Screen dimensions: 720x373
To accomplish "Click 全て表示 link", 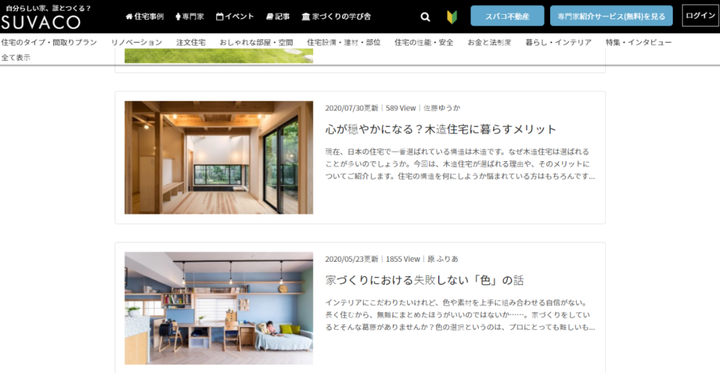I will 16,58.
